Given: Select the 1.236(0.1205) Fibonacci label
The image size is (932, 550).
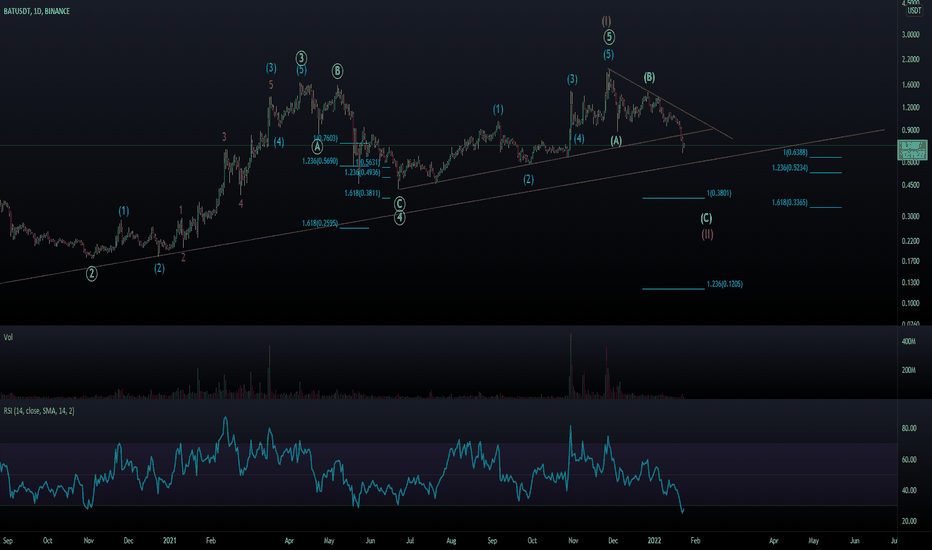Looking at the screenshot, I should coord(725,284).
